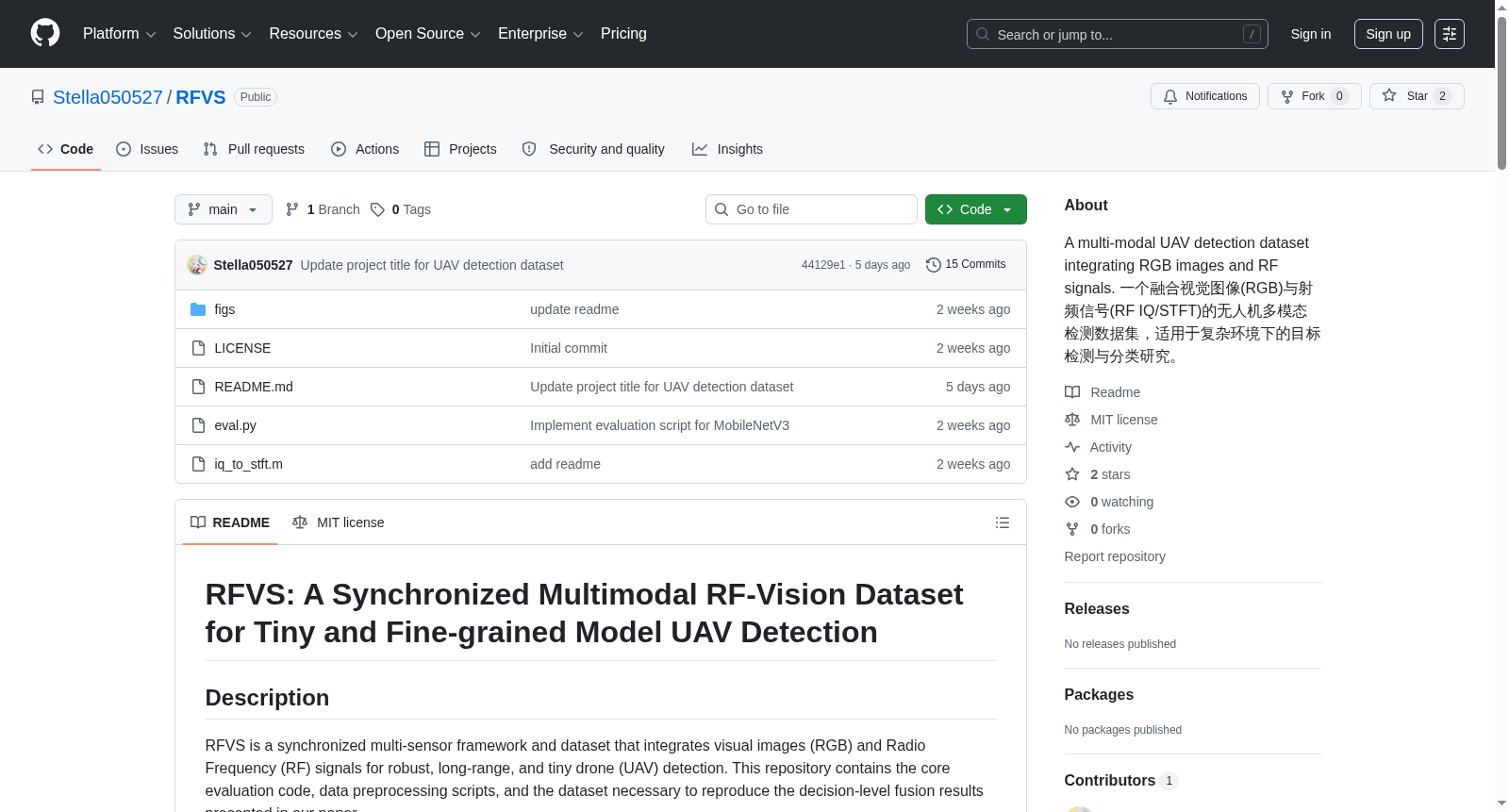The width and height of the screenshot is (1509, 812).
Task: Open the eval.py file name
Action: click(235, 425)
